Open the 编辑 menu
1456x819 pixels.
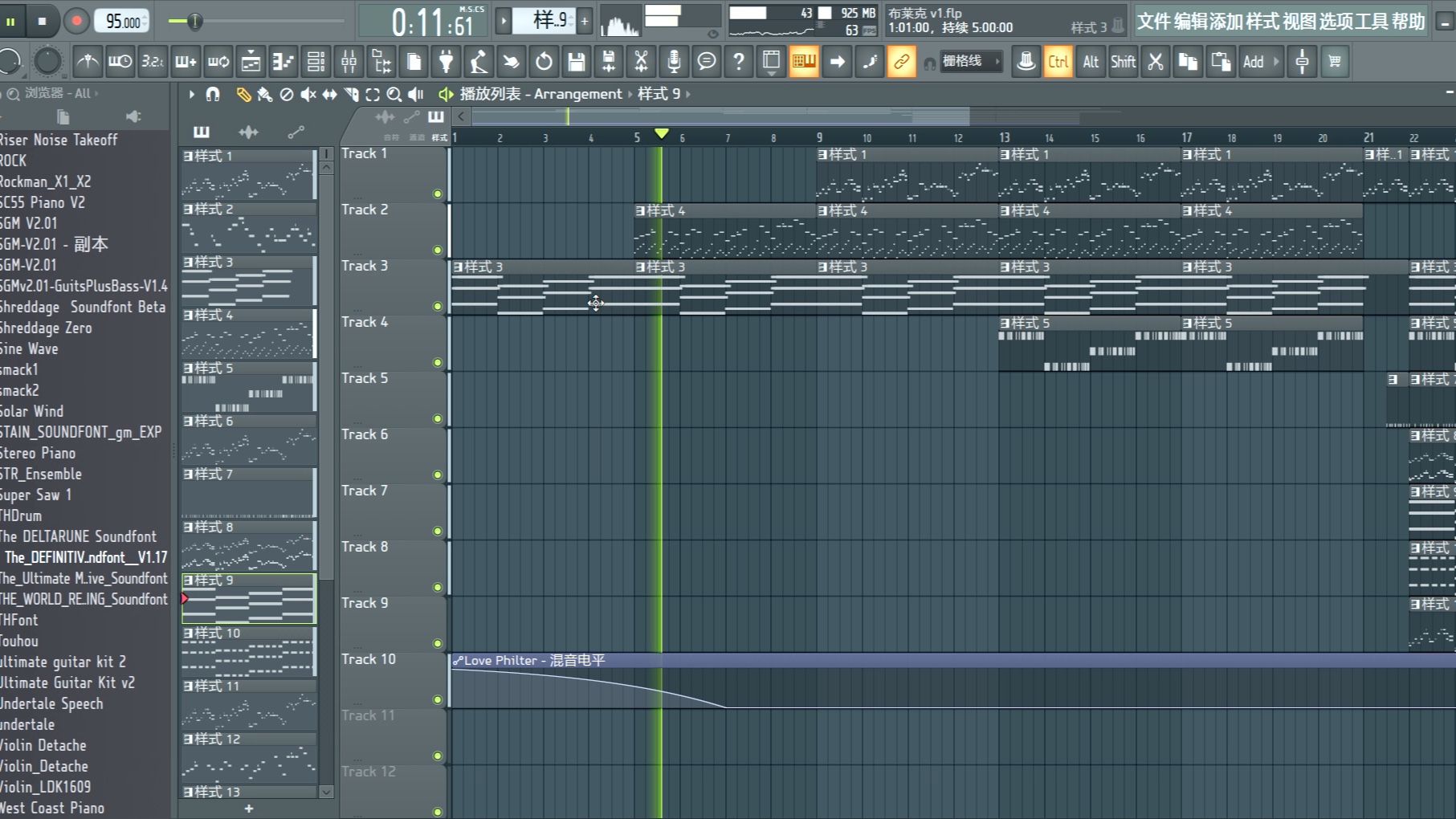pyautogui.click(x=1189, y=21)
